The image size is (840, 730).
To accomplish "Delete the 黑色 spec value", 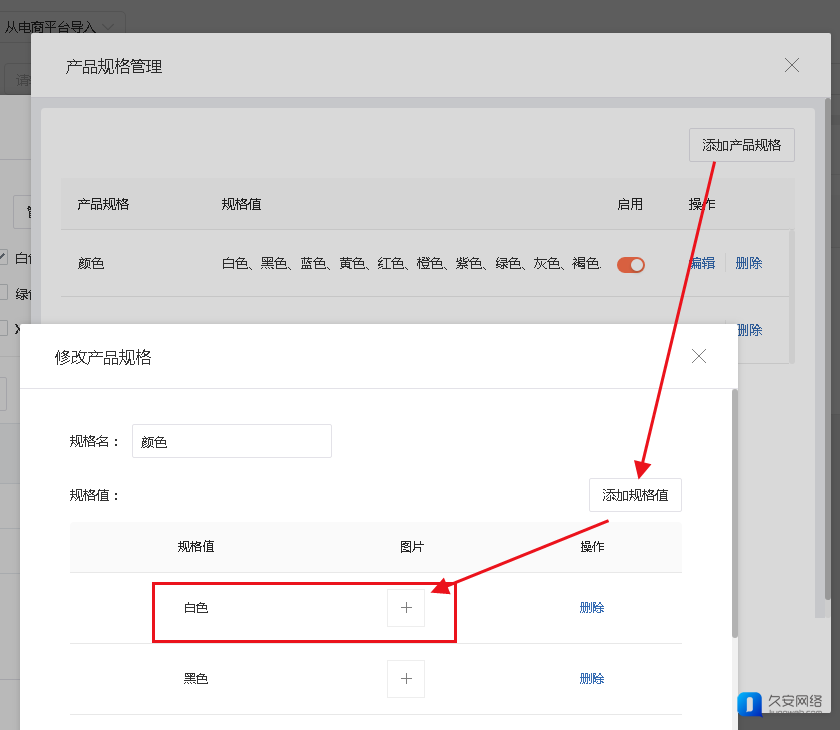I will click(591, 679).
